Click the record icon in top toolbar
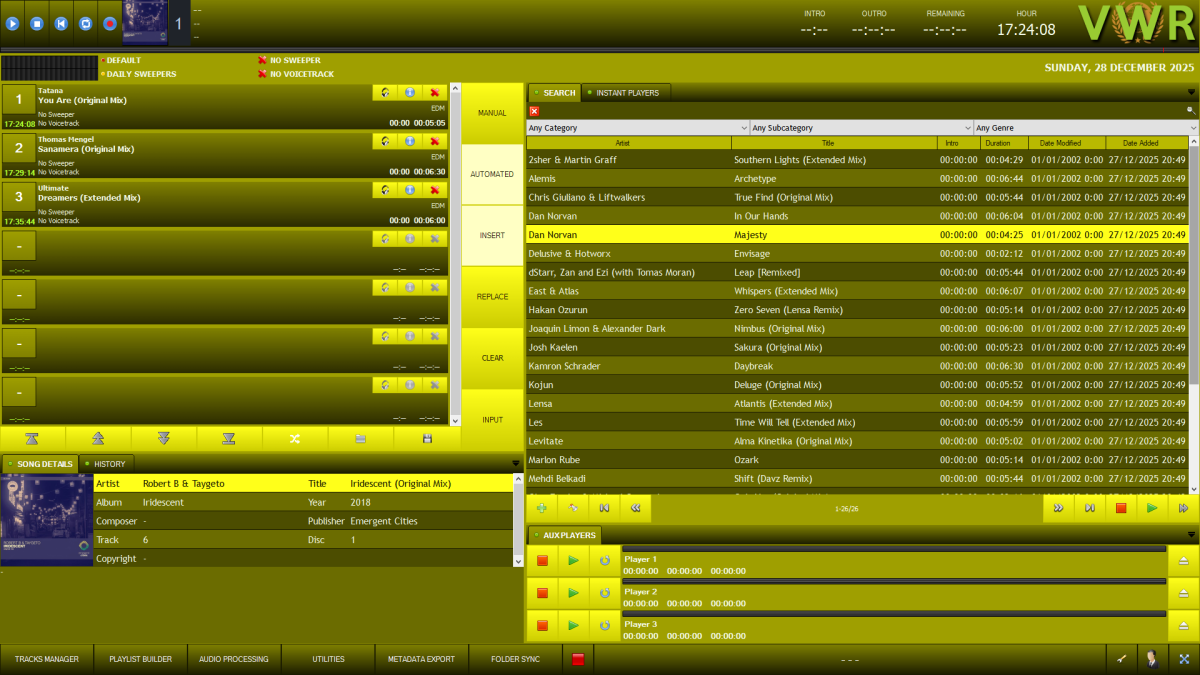 (x=109, y=21)
